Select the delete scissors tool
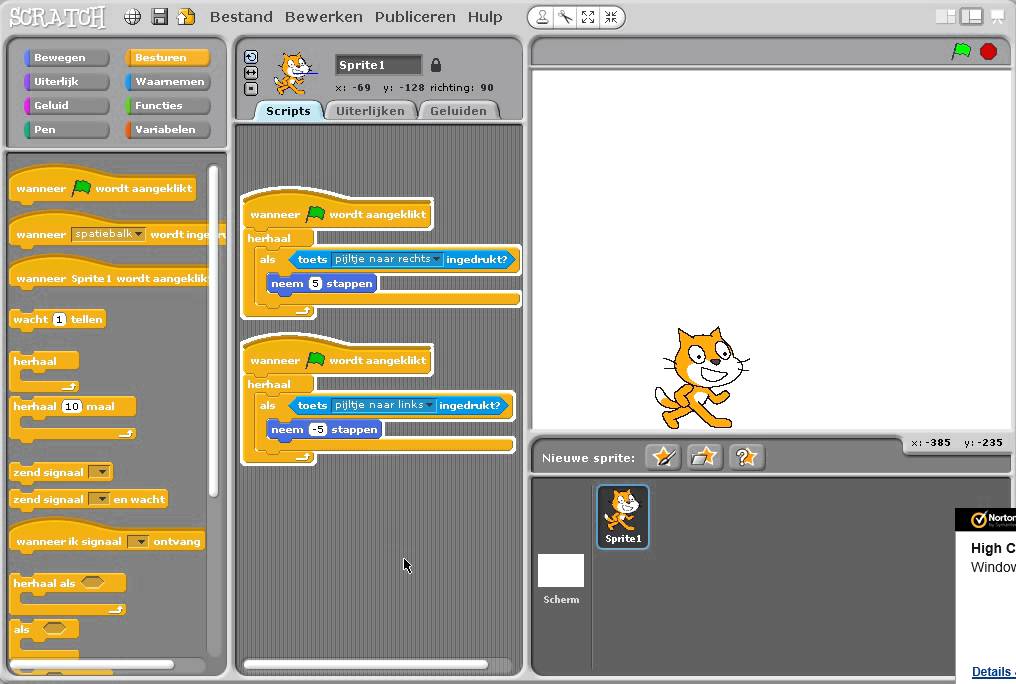The height and width of the screenshot is (684, 1016). click(566, 17)
